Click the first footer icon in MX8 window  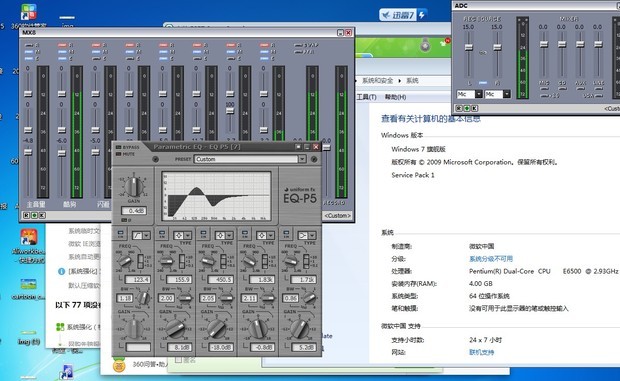(26, 215)
